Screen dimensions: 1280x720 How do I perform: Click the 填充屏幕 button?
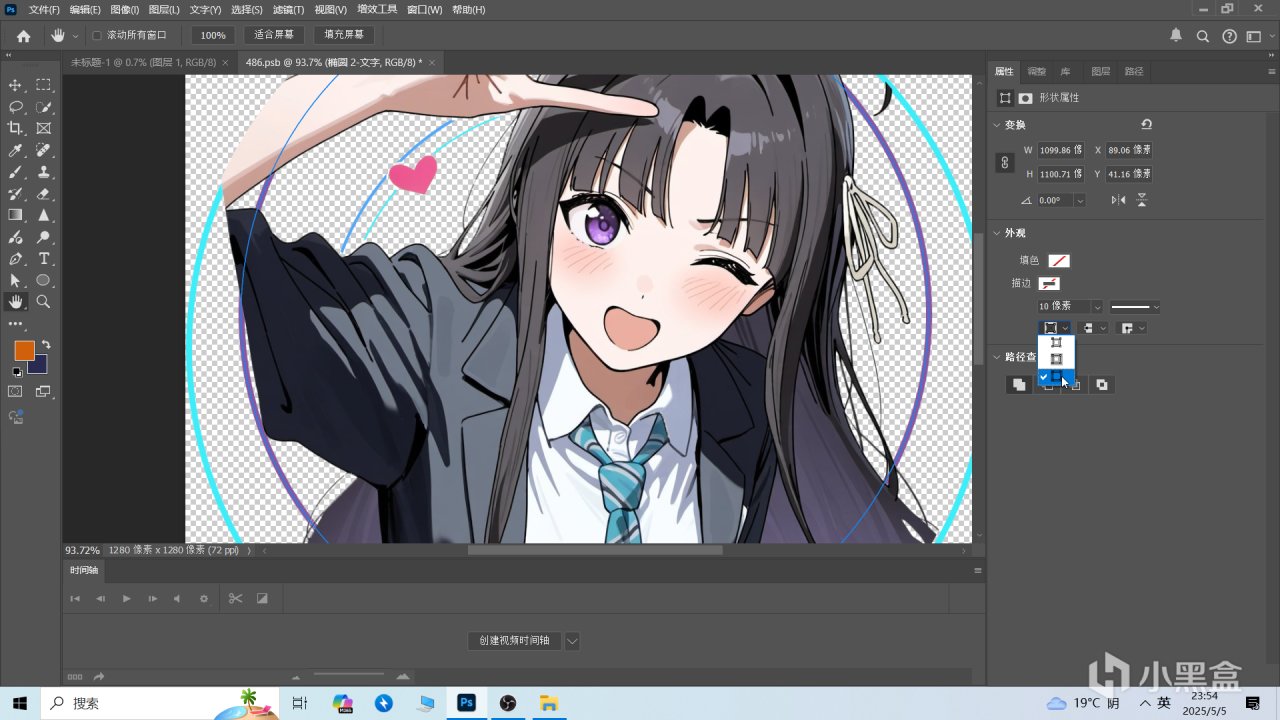pyautogui.click(x=344, y=36)
